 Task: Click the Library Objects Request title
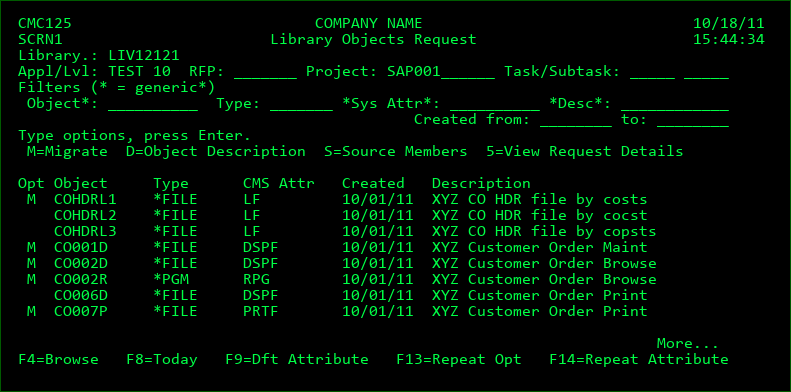click(x=373, y=40)
